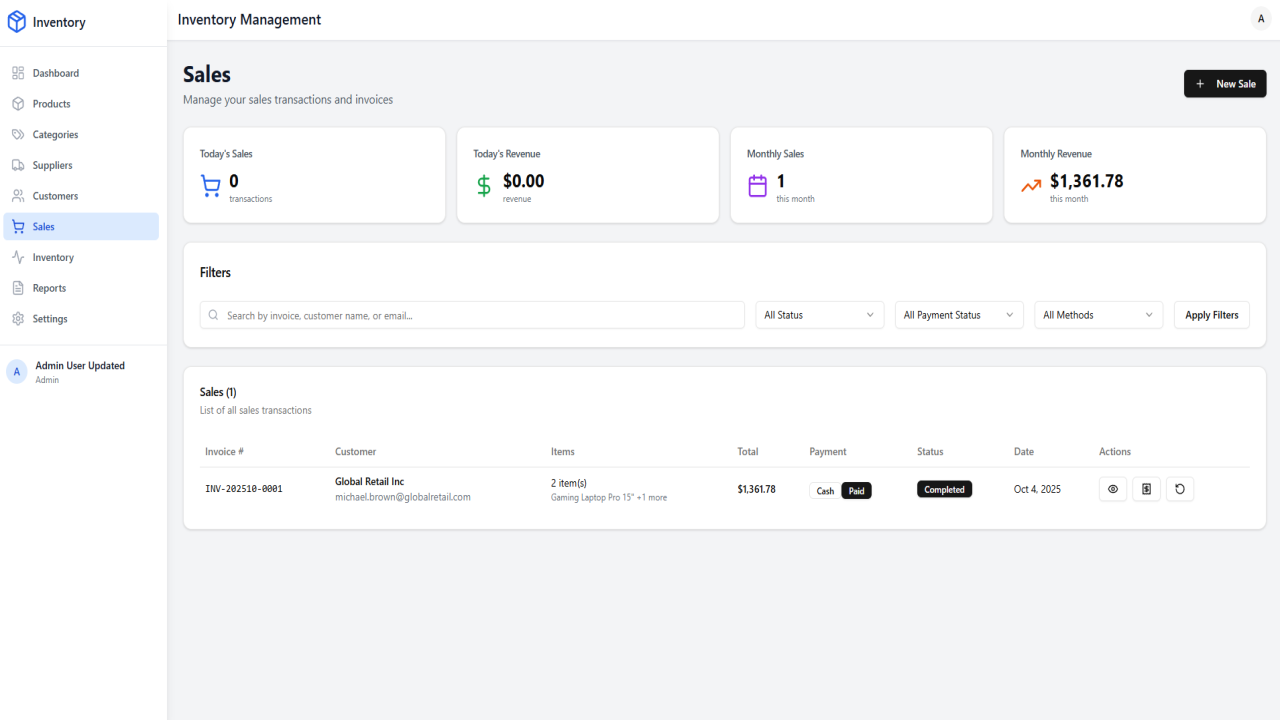Click the Date column header
This screenshot has height=720, width=1280.
(1024, 452)
